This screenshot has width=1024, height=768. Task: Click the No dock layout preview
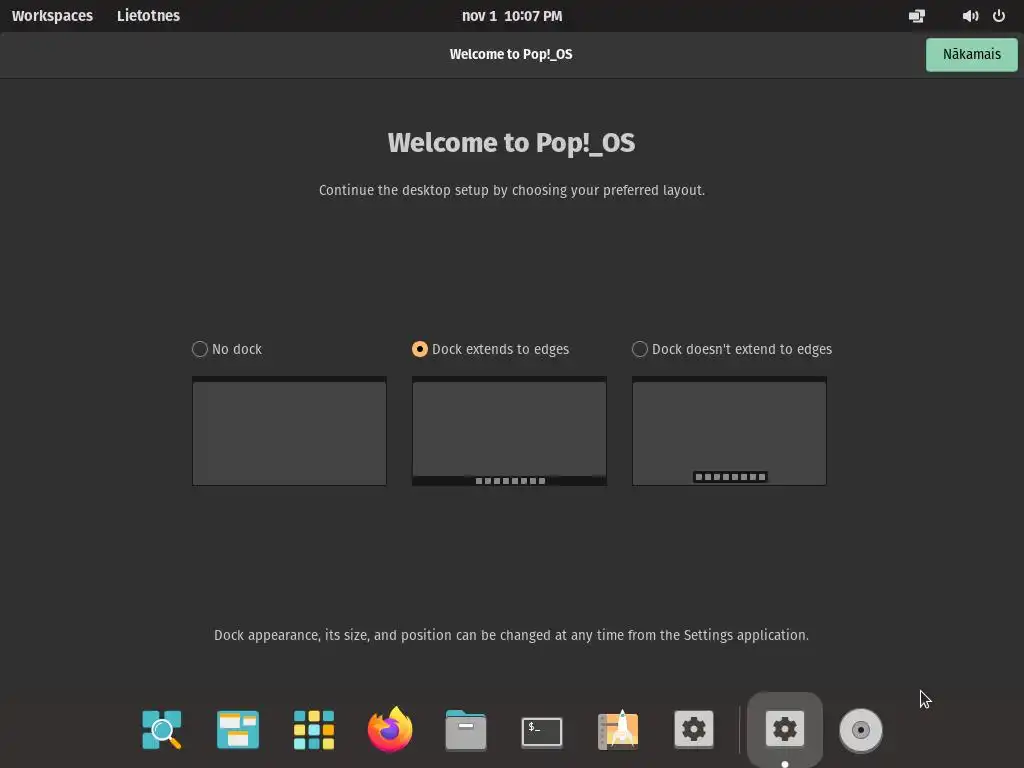[x=289, y=431]
